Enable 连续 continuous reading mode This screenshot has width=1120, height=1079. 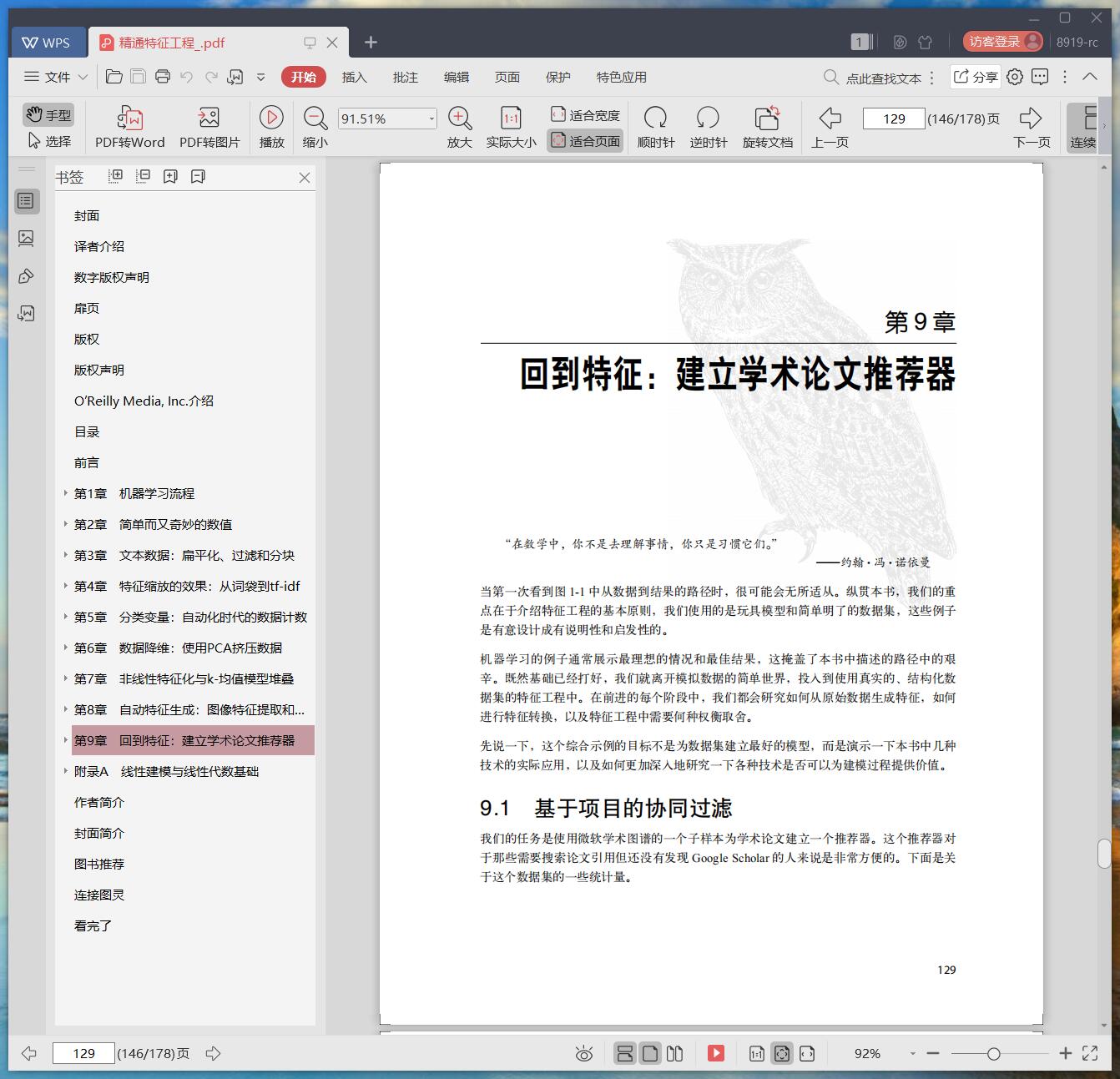pyautogui.click(x=1083, y=127)
